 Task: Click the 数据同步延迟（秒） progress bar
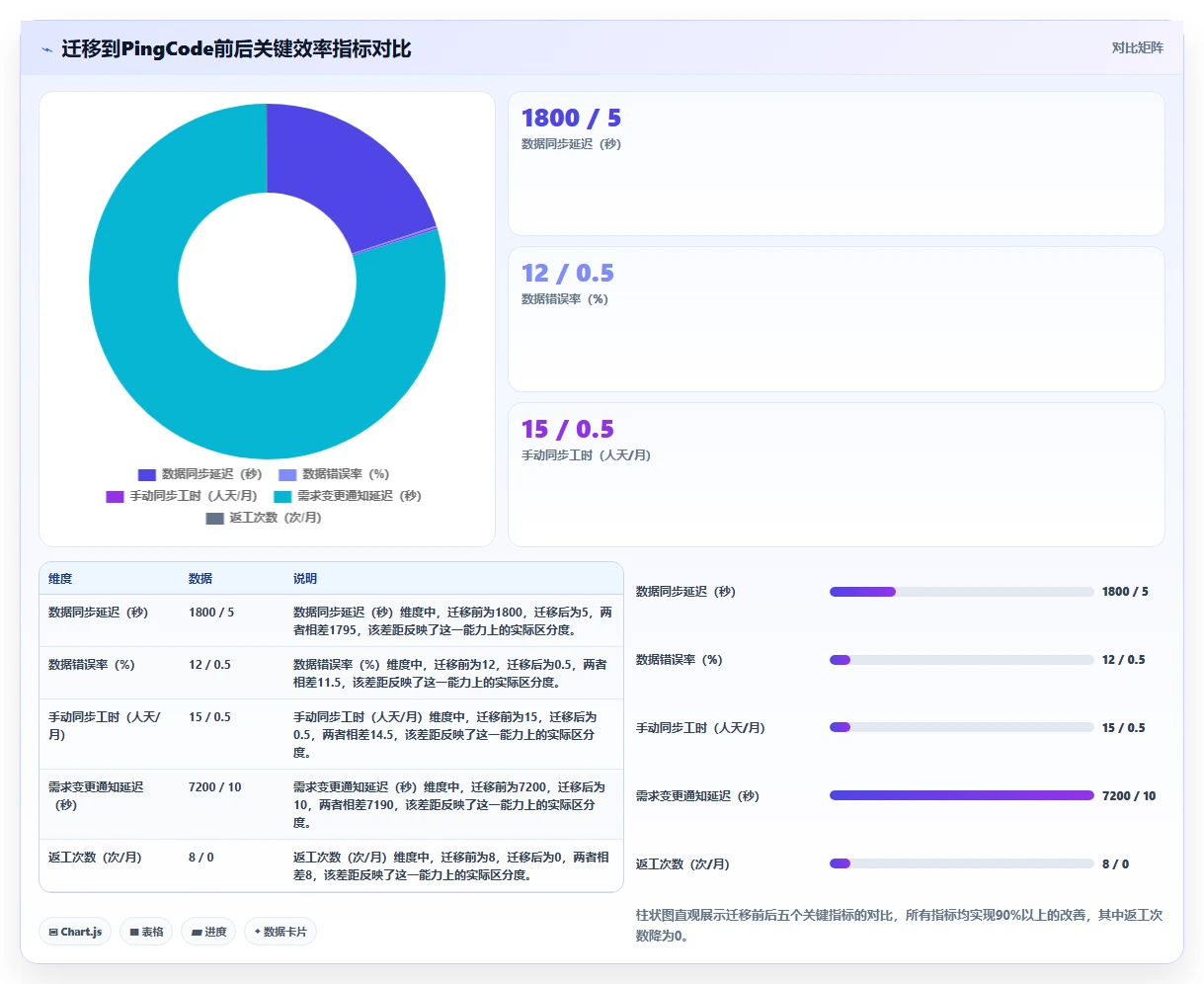point(962,592)
